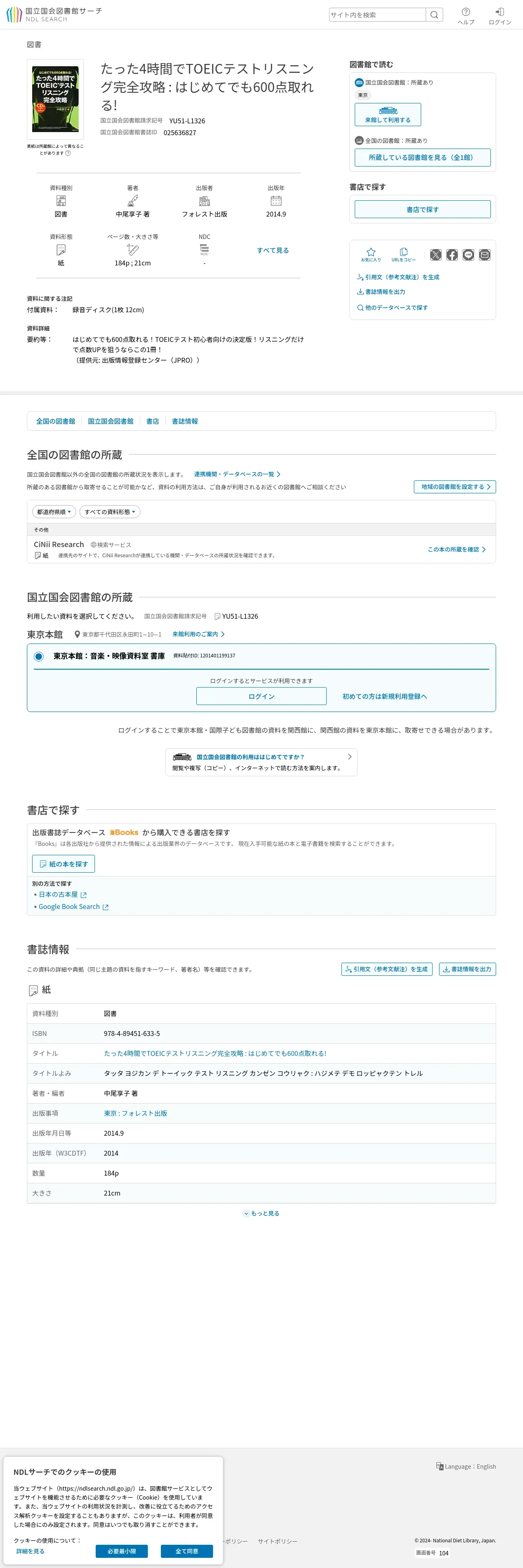Click the calendar icon above 2014.9

point(276,201)
